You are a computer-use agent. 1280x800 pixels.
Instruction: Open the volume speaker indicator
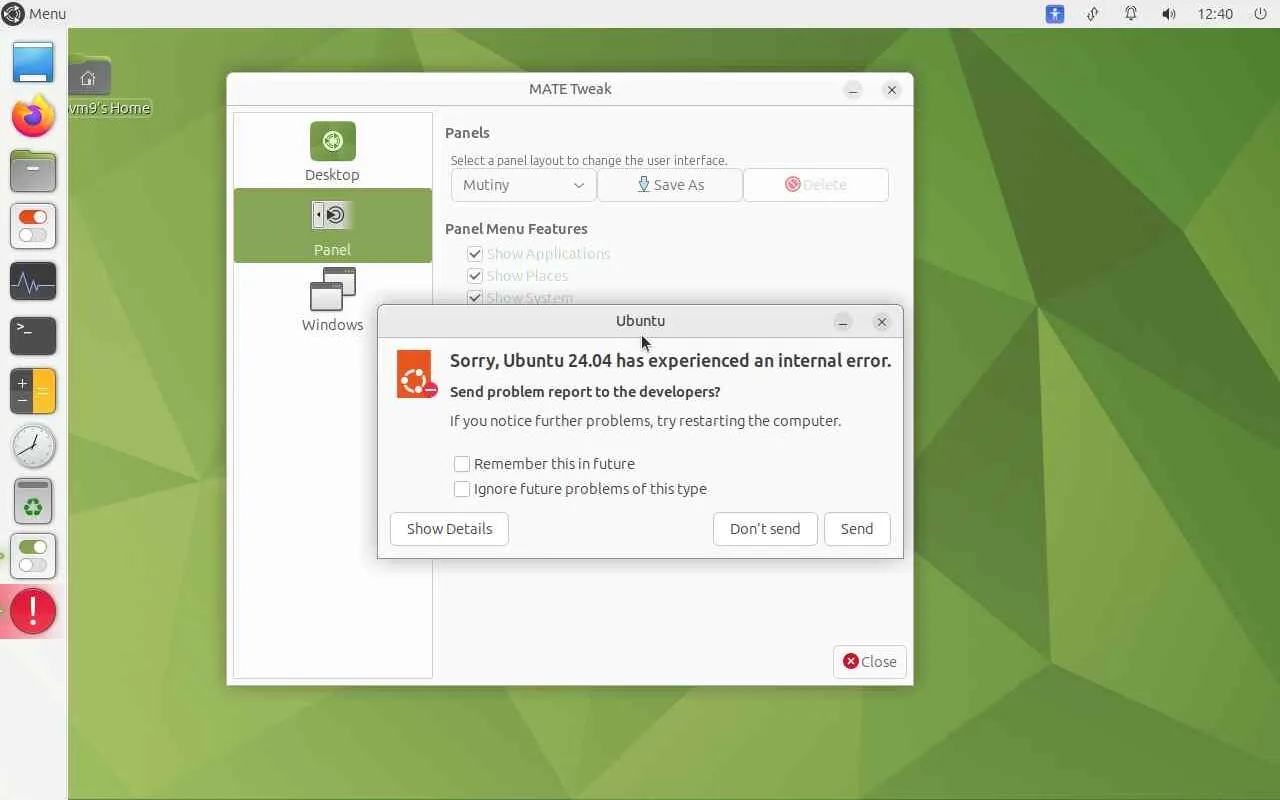(1169, 14)
